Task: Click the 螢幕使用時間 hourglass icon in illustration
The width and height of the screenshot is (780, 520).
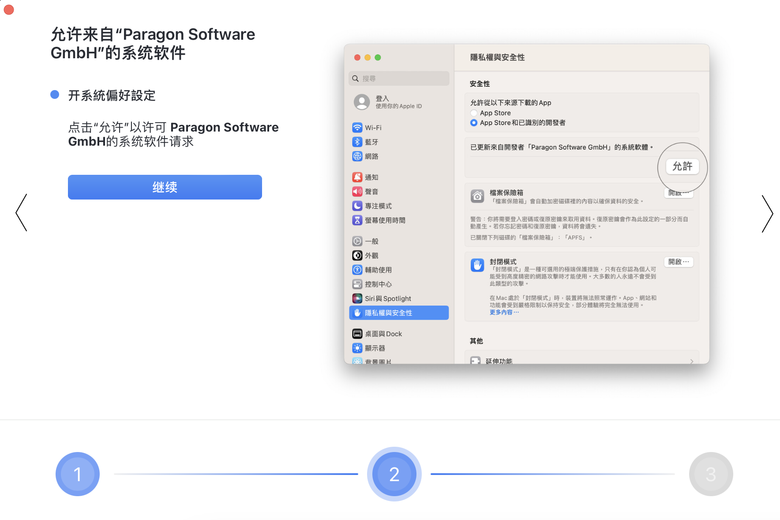Action: click(x=357, y=220)
